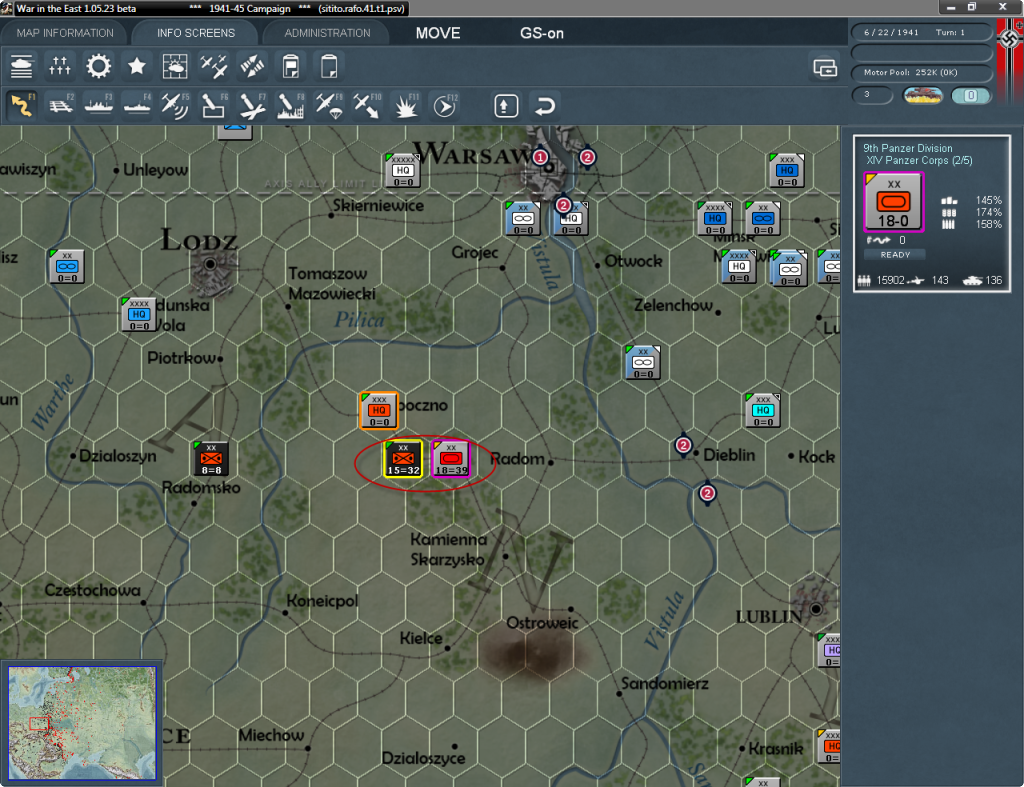Select the F2 rail mode icon
This screenshot has width=1024, height=787.
61,105
